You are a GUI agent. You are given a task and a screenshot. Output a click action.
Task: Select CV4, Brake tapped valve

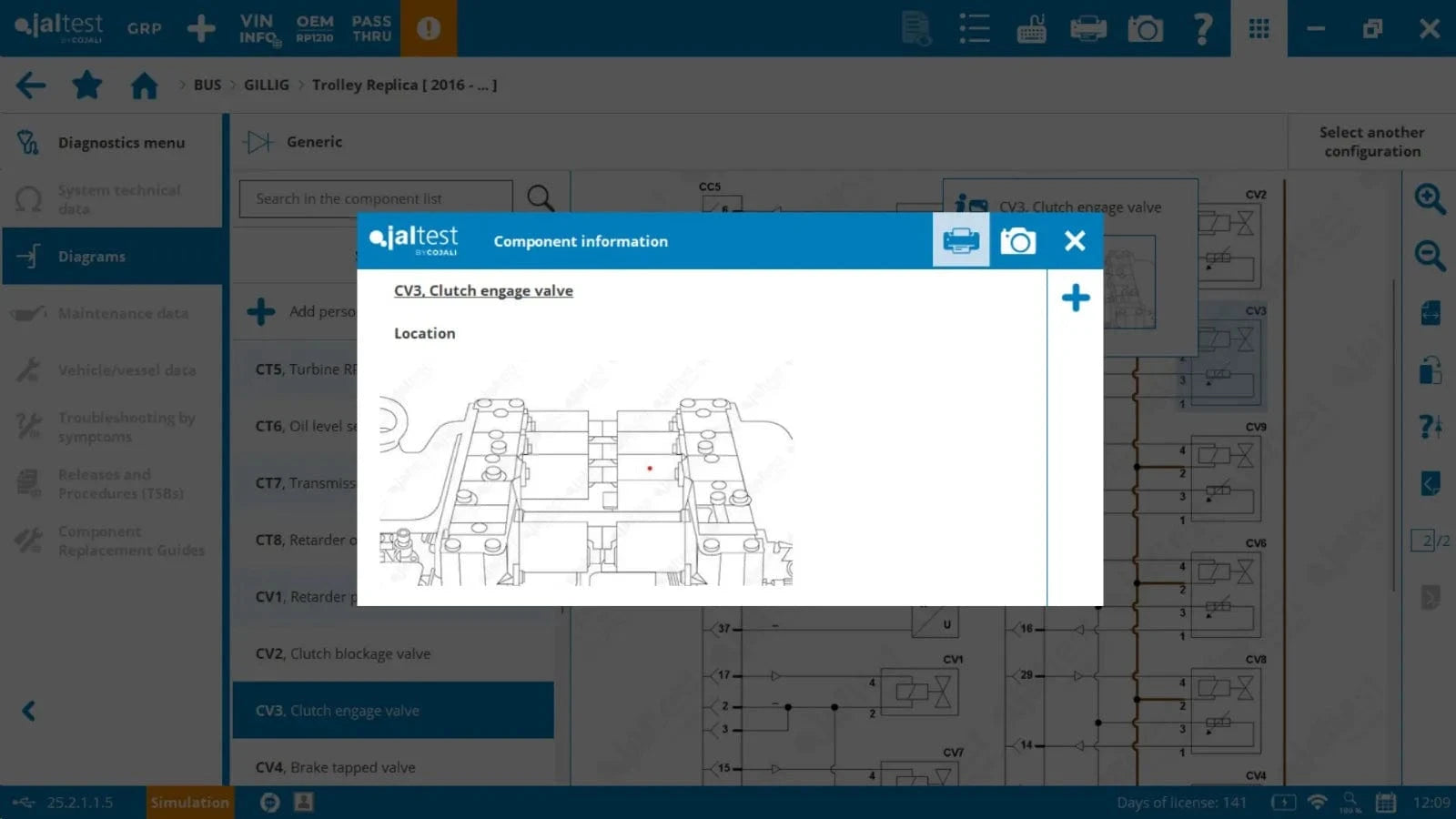click(393, 767)
